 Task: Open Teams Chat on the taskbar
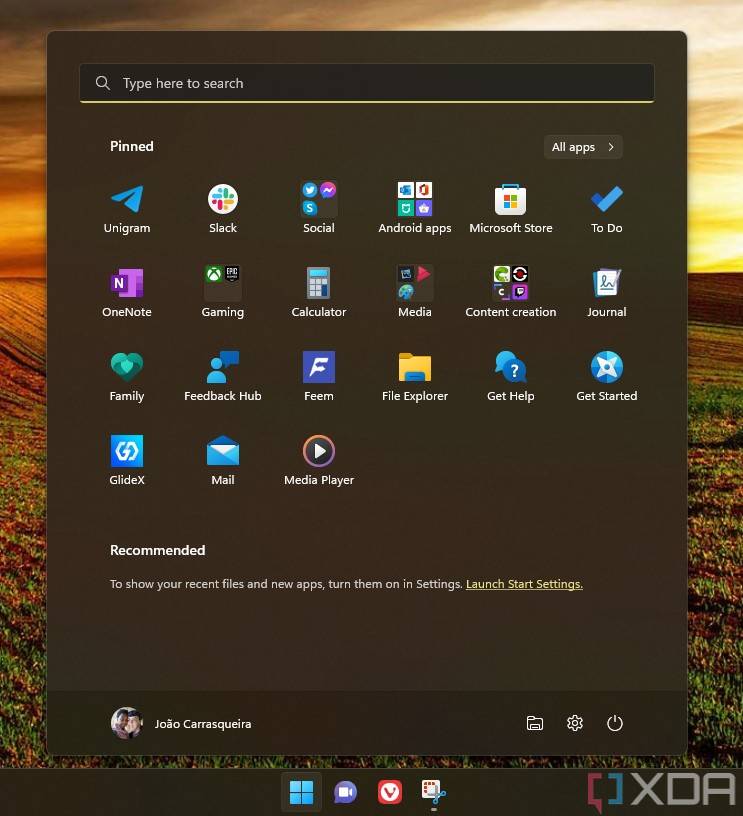345,792
